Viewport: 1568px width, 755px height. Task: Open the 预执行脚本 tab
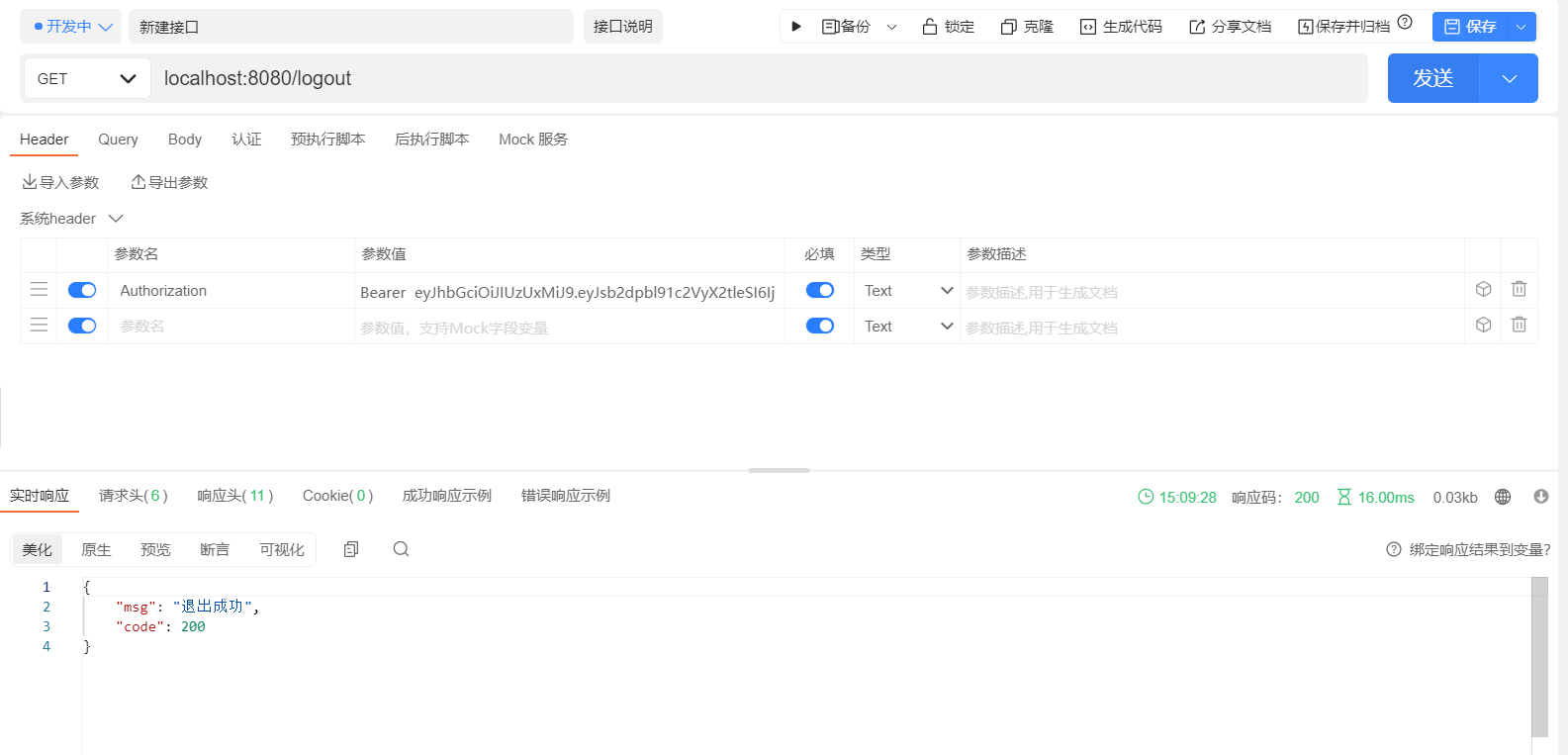(328, 140)
